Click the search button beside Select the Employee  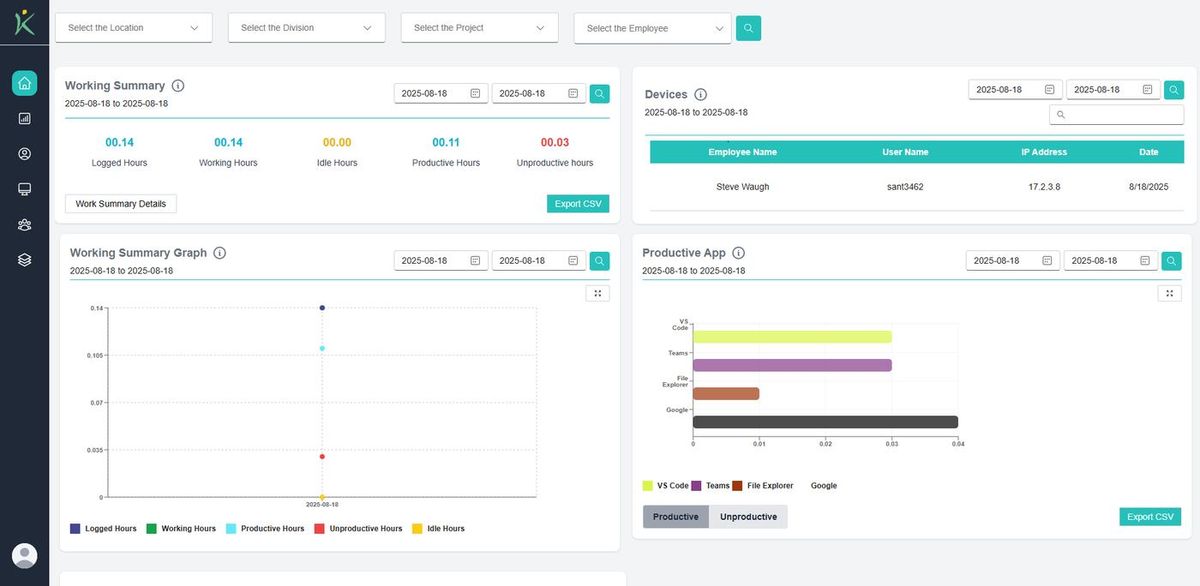[748, 28]
